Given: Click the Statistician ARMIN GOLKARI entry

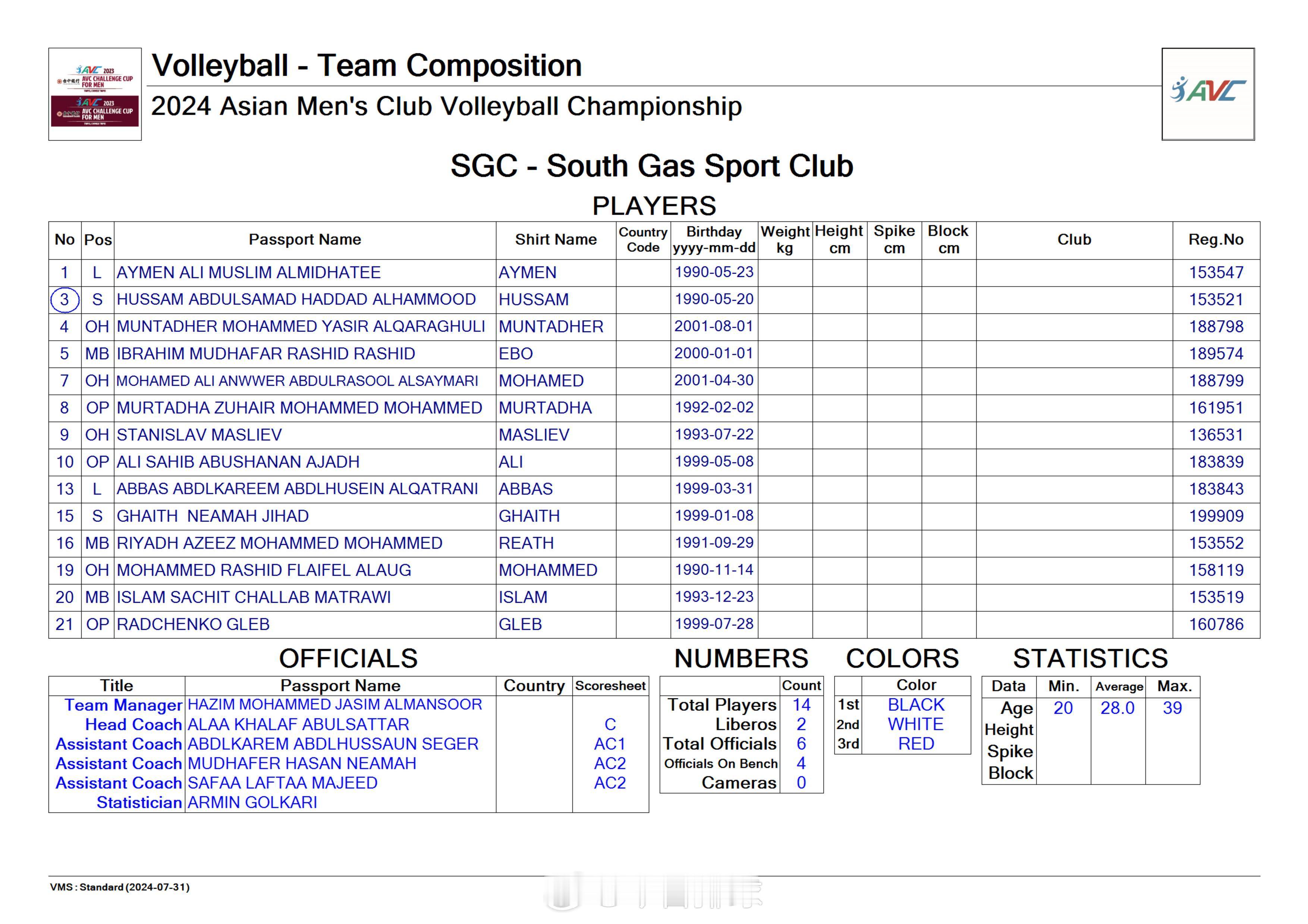Looking at the screenshot, I should tap(252, 802).
